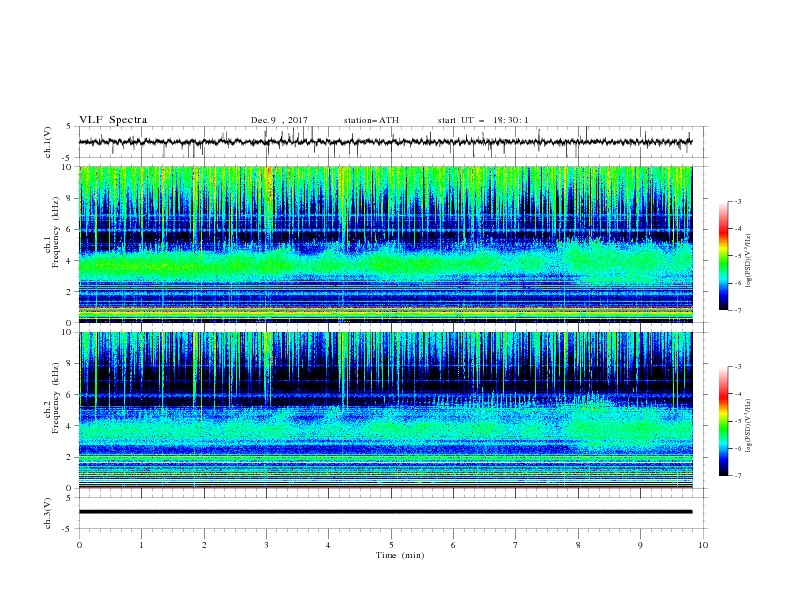Click the "-5" tick on ch.1 colorbar
Viewport: 792px width, 612px height.
[737, 256]
